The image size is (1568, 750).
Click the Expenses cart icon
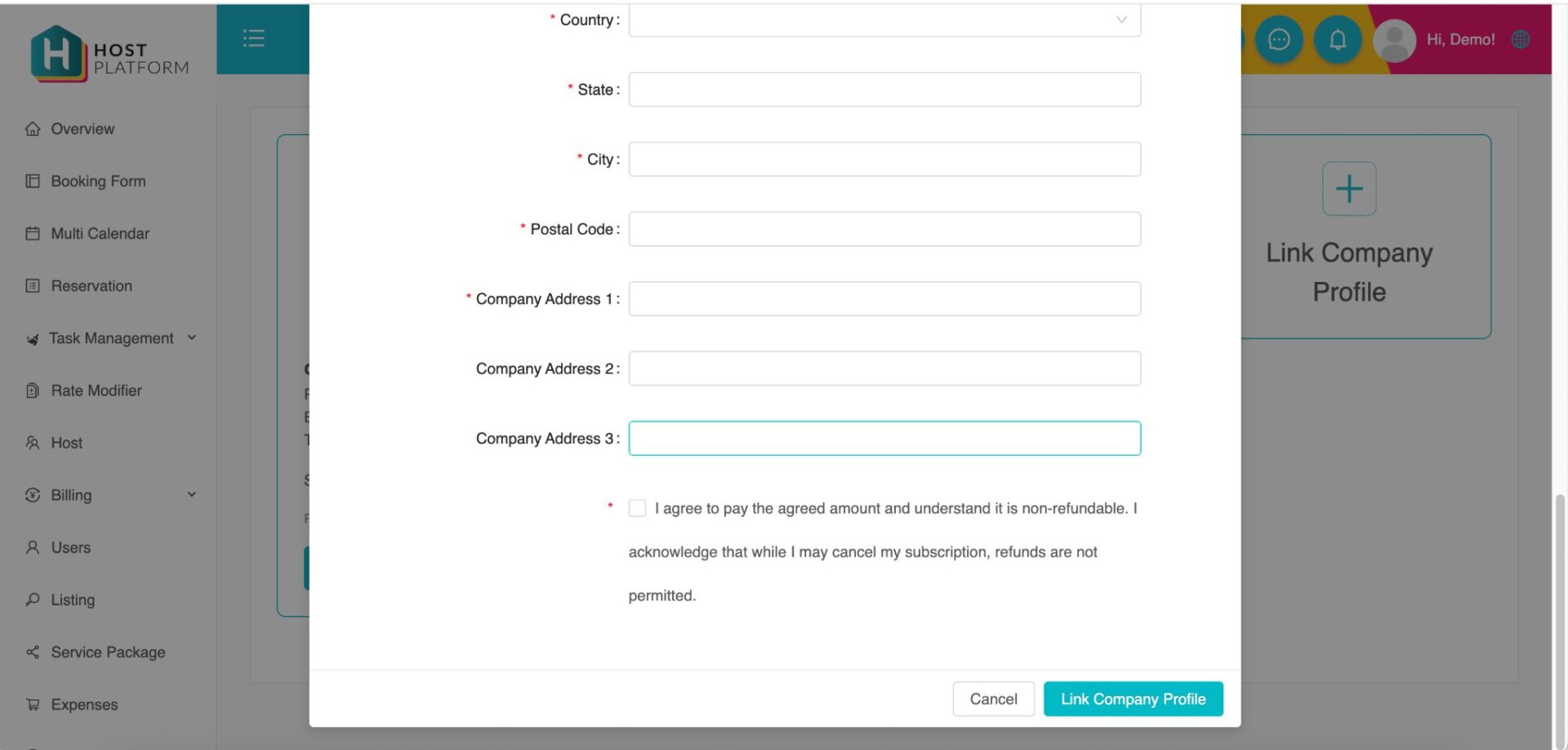click(x=33, y=704)
